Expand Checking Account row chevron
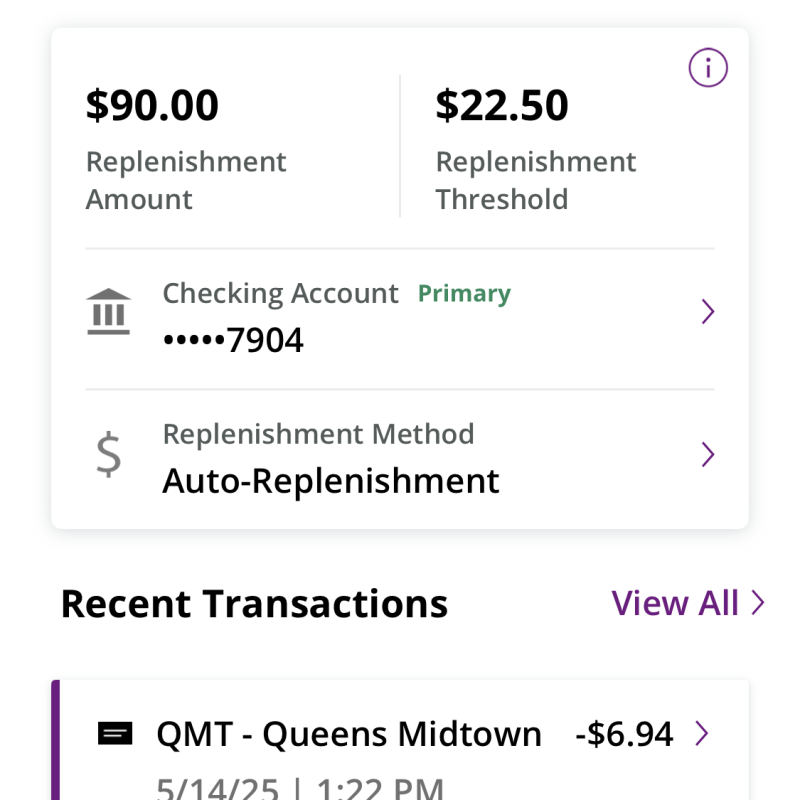Viewport: 800px width, 800px height. [708, 311]
